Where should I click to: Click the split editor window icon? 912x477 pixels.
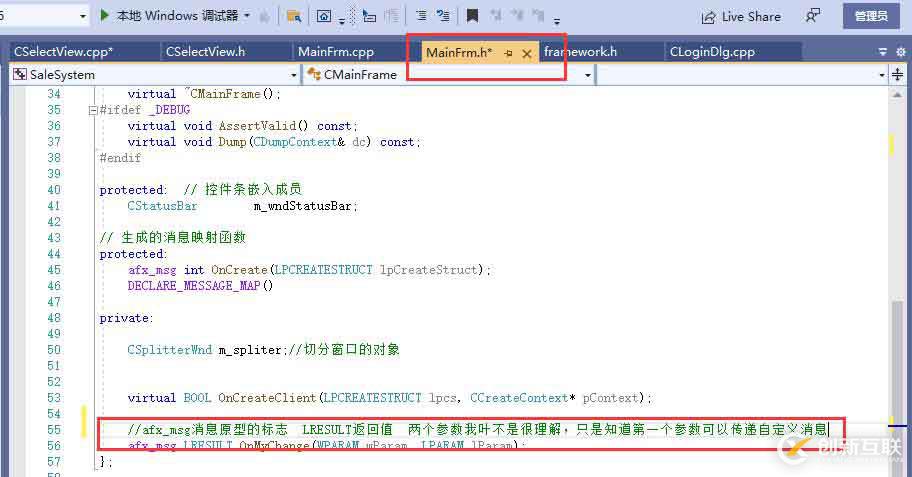(x=897, y=74)
